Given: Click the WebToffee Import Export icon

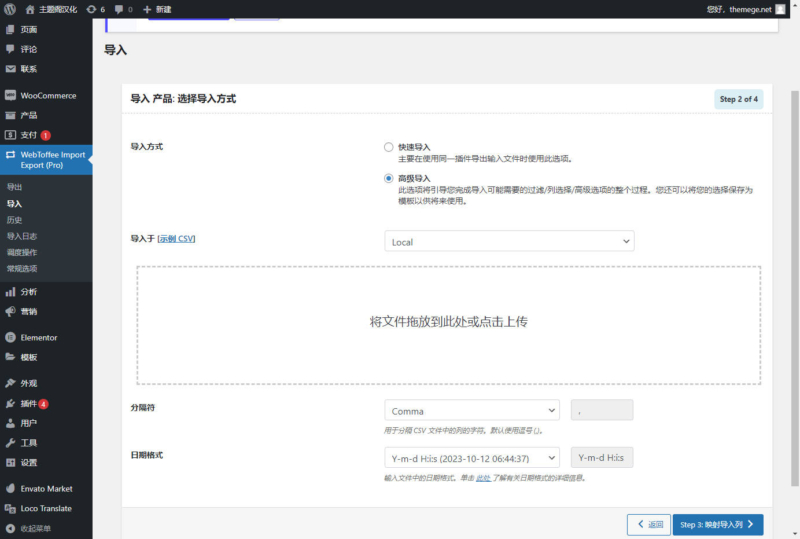Looking at the screenshot, I should point(10,154).
